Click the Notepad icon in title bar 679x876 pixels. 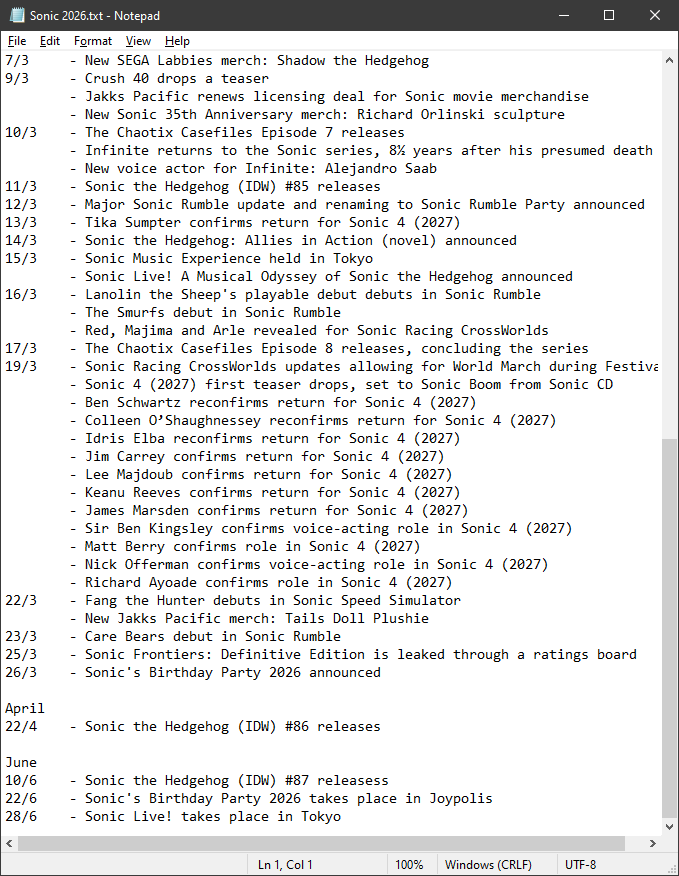tap(17, 15)
